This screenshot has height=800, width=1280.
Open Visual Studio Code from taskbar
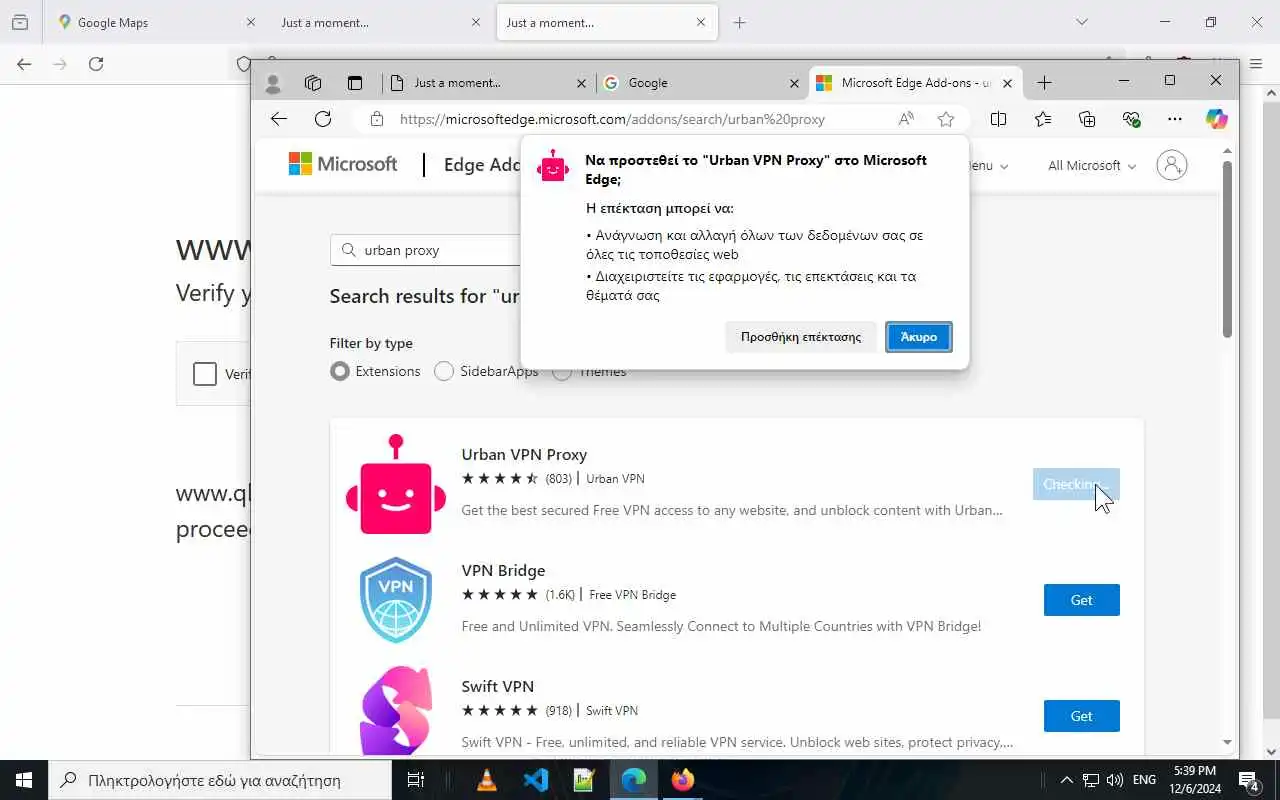coord(536,780)
